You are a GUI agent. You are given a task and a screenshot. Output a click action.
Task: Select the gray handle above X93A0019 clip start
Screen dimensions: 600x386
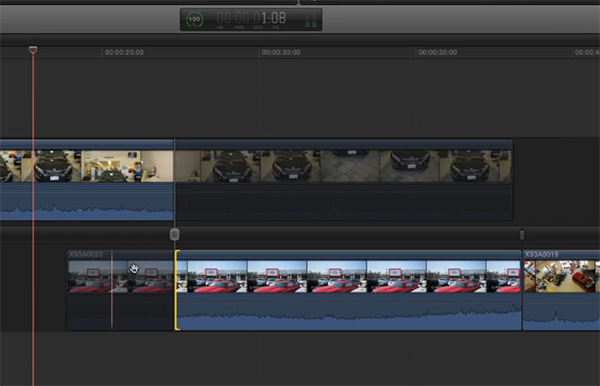pos(522,235)
